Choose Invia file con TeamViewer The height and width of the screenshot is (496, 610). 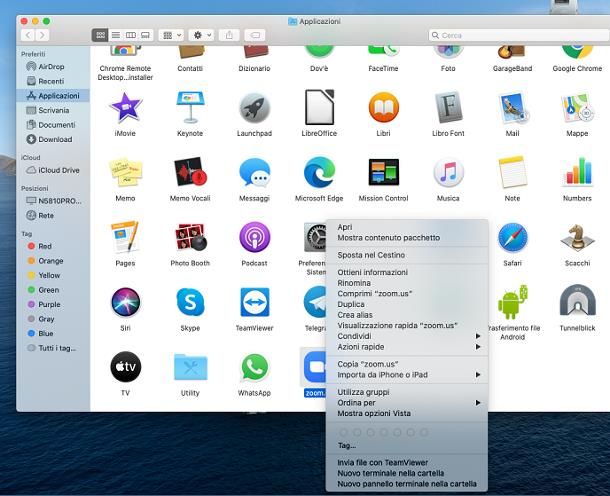pos(407,463)
